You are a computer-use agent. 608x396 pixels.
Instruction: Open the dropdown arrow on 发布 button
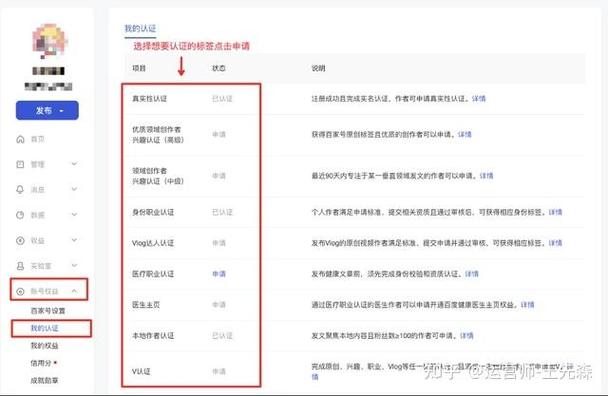click(62, 111)
